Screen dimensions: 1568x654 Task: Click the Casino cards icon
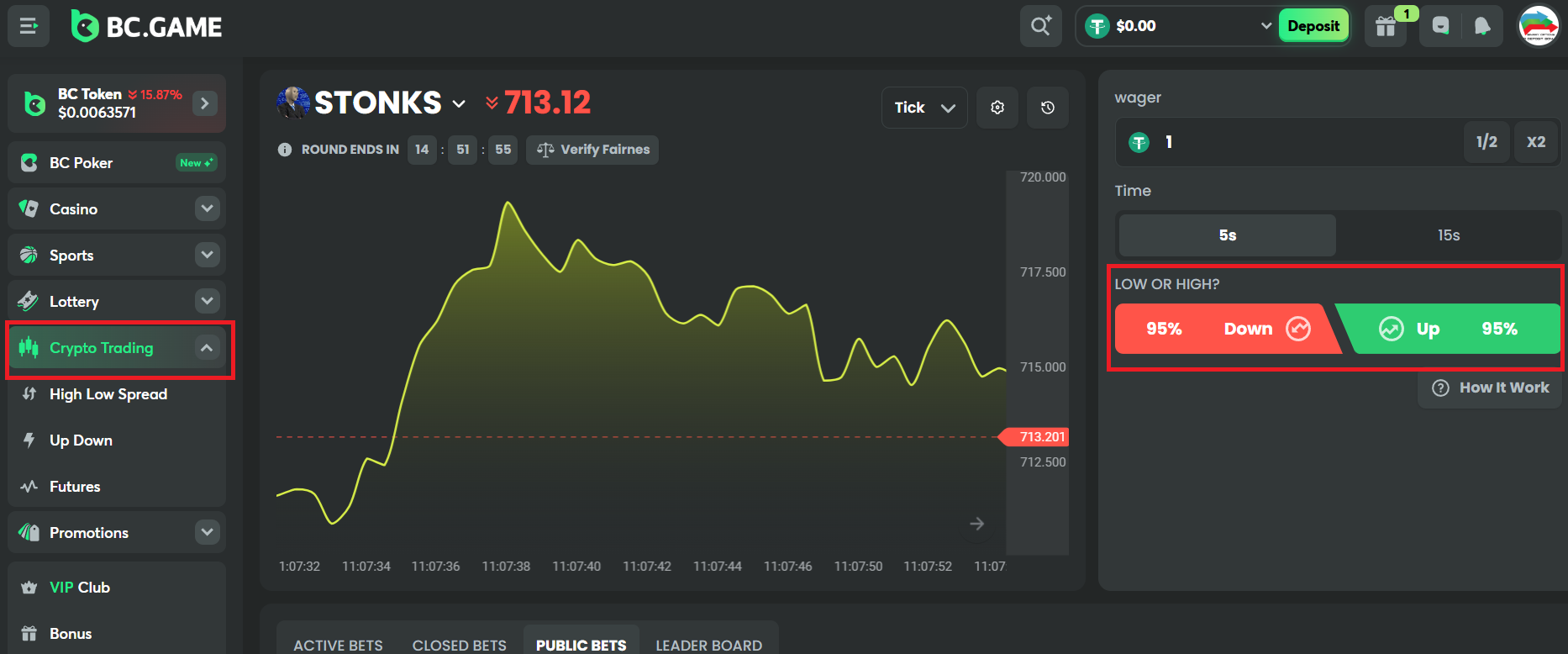(x=29, y=208)
